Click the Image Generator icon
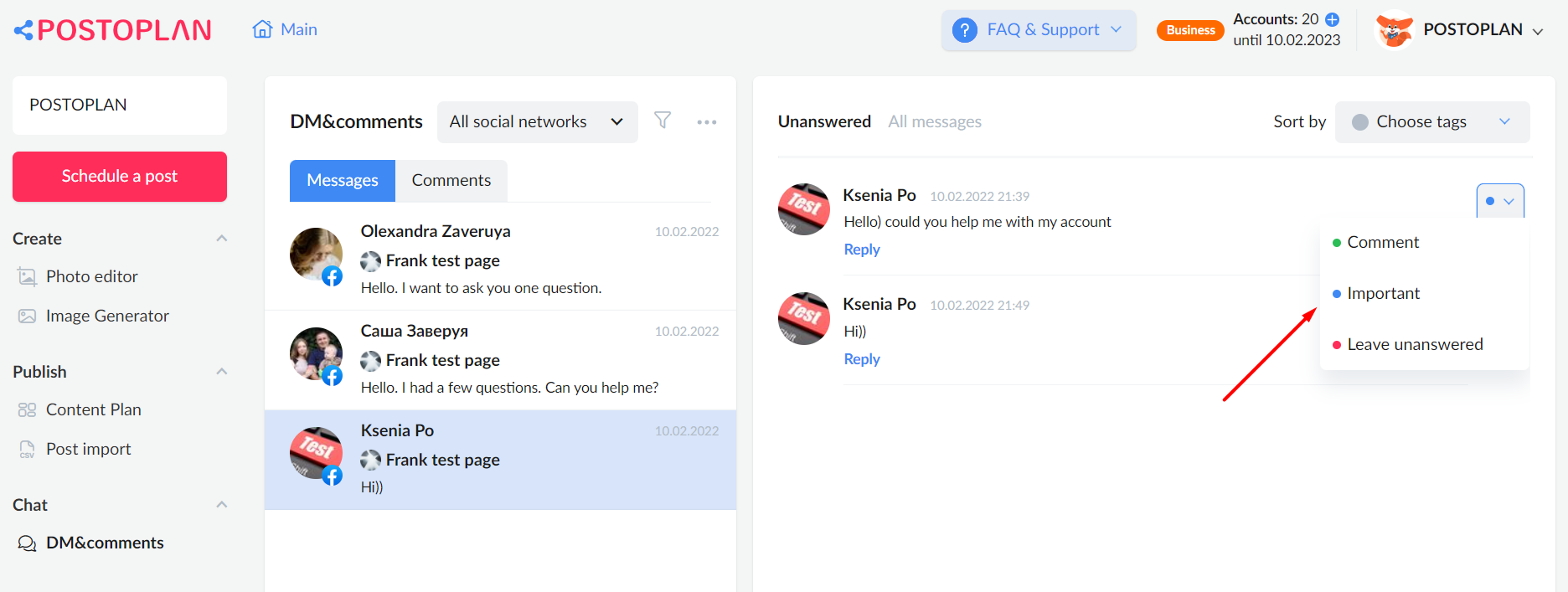Viewport: 1568px width, 592px height. click(x=28, y=316)
